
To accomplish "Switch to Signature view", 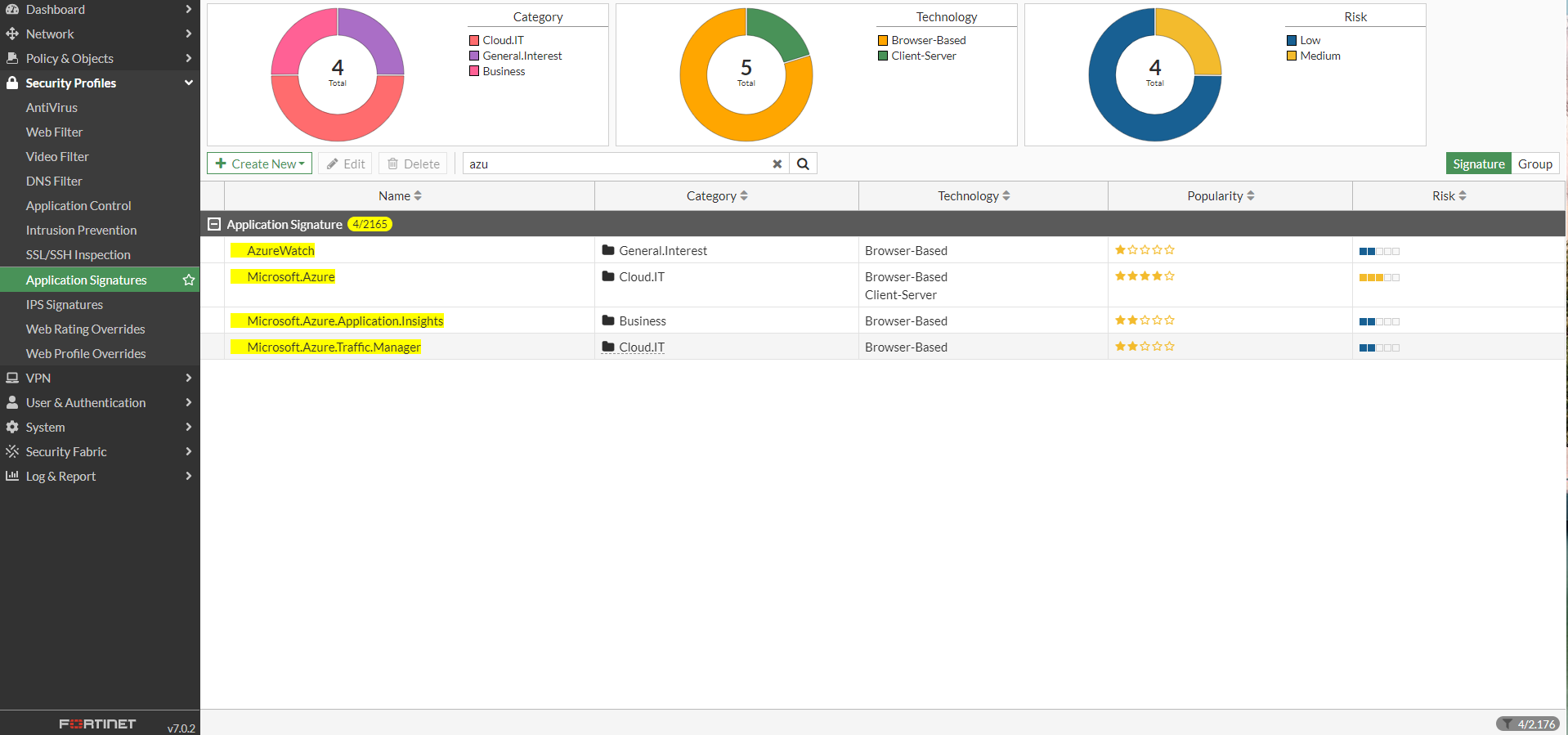I will (x=1478, y=164).
